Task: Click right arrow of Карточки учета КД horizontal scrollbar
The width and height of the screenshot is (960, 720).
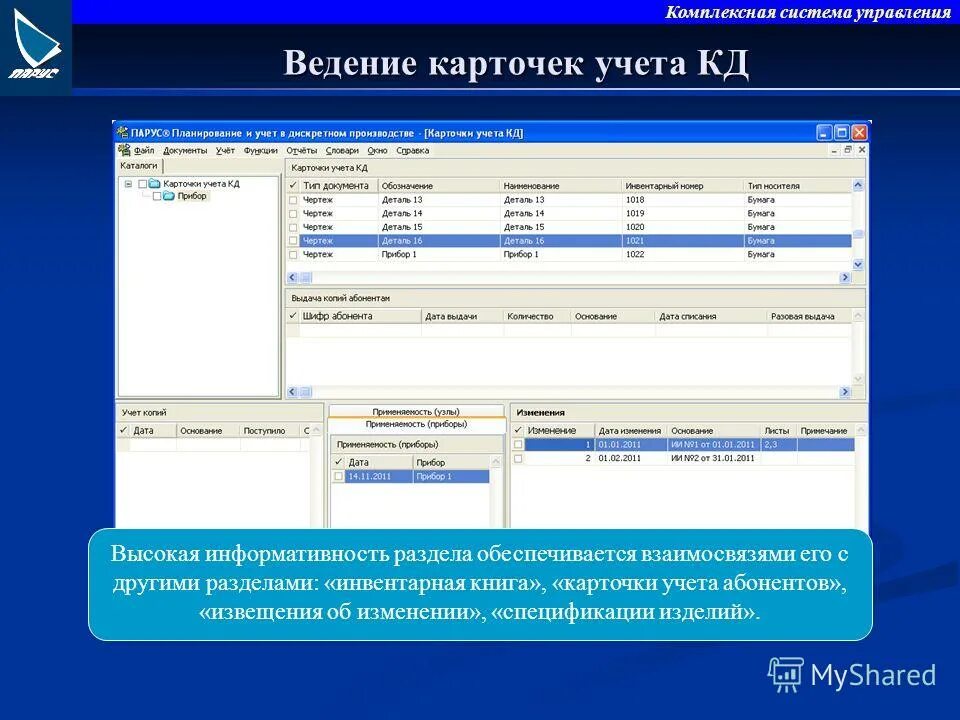Action: tap(845, 277)
